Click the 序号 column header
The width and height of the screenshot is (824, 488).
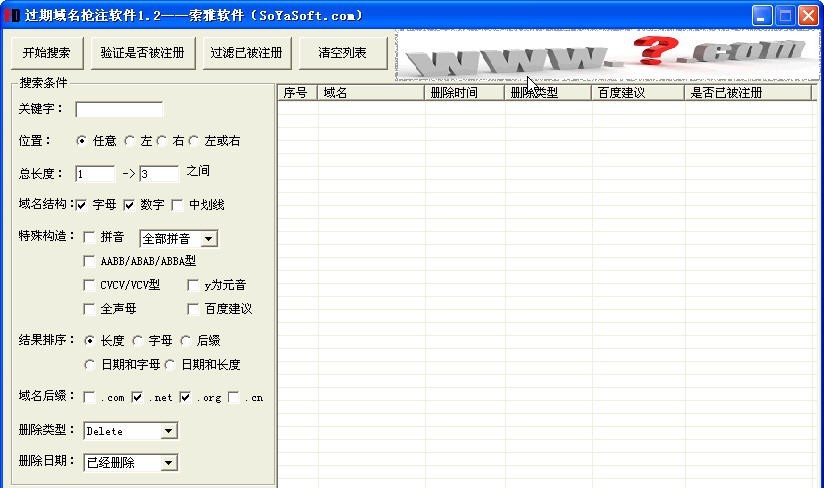(297, 93)
